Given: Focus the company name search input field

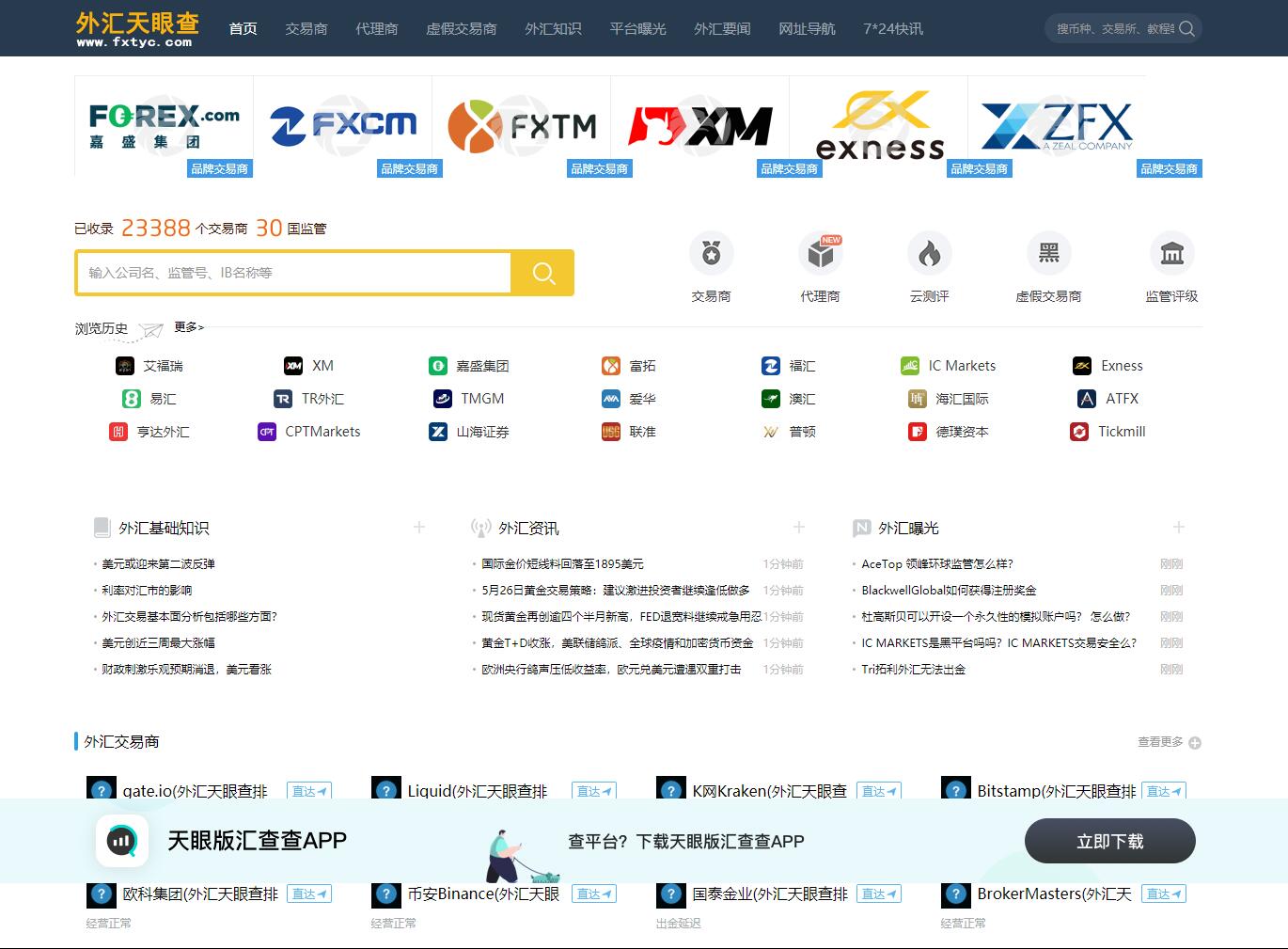Looking at the screenshot, I should point(293,273).
